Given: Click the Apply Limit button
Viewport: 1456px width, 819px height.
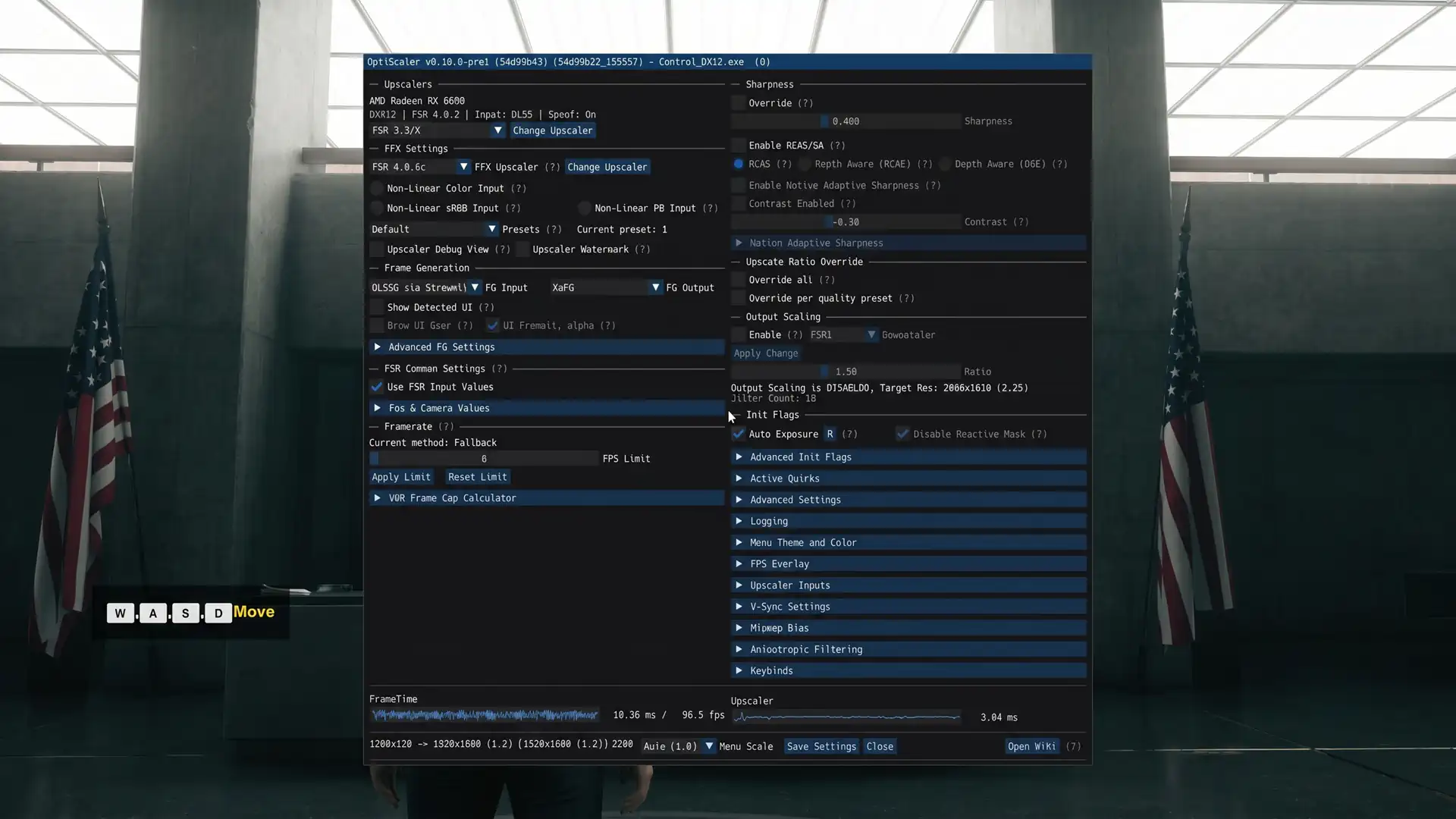Looking at the screenshot, I should tap(401, 477).
